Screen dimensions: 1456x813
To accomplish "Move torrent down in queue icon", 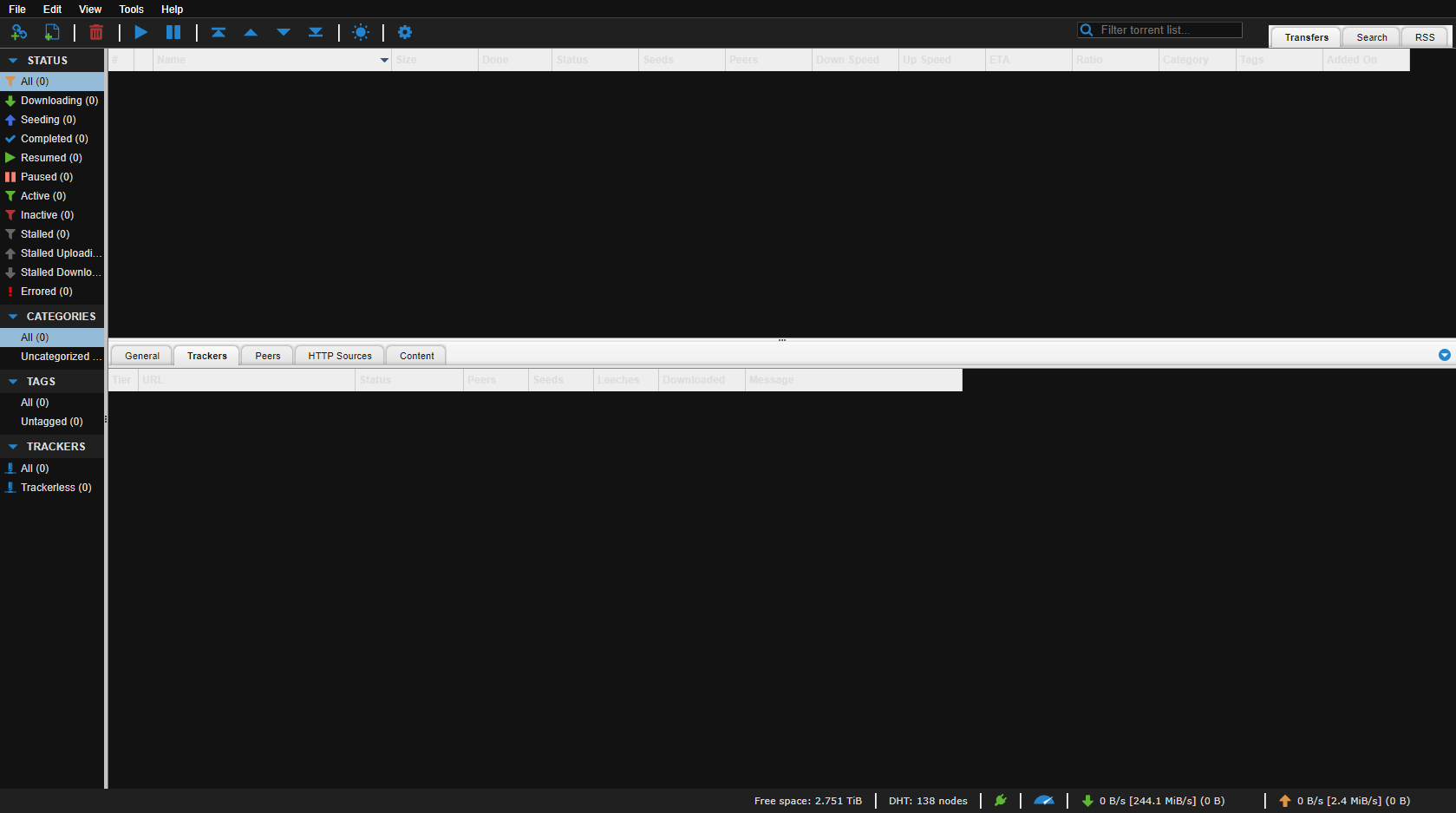I will click(284, 32).
